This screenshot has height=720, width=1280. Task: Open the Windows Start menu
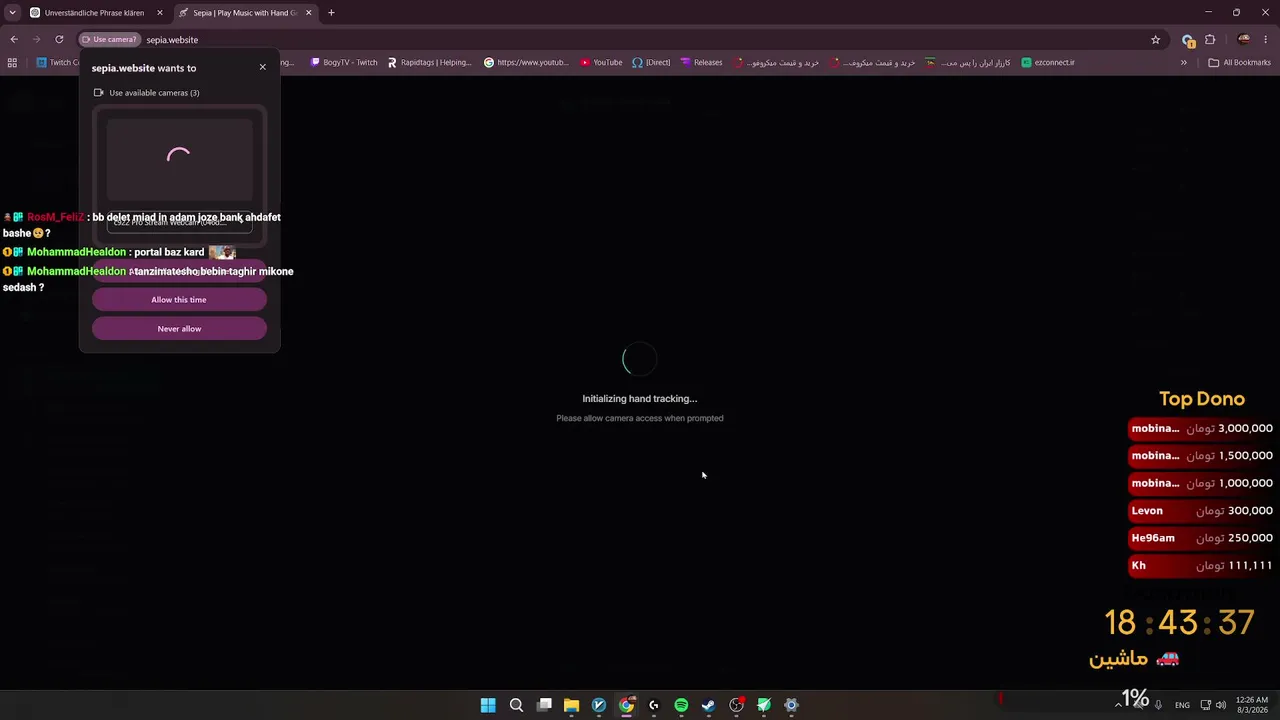[x=488, y=705]
